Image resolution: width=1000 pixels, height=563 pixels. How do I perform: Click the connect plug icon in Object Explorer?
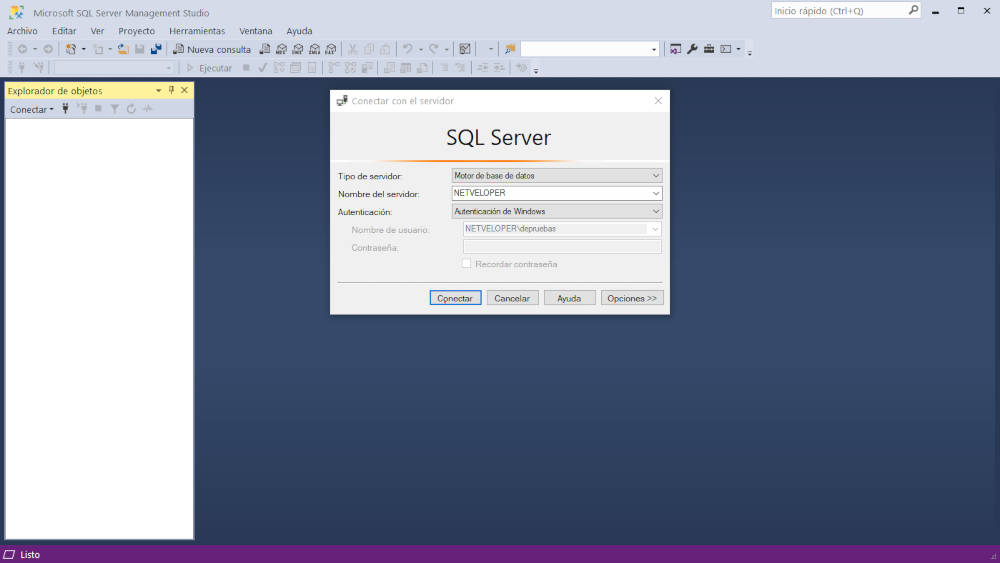65,109
